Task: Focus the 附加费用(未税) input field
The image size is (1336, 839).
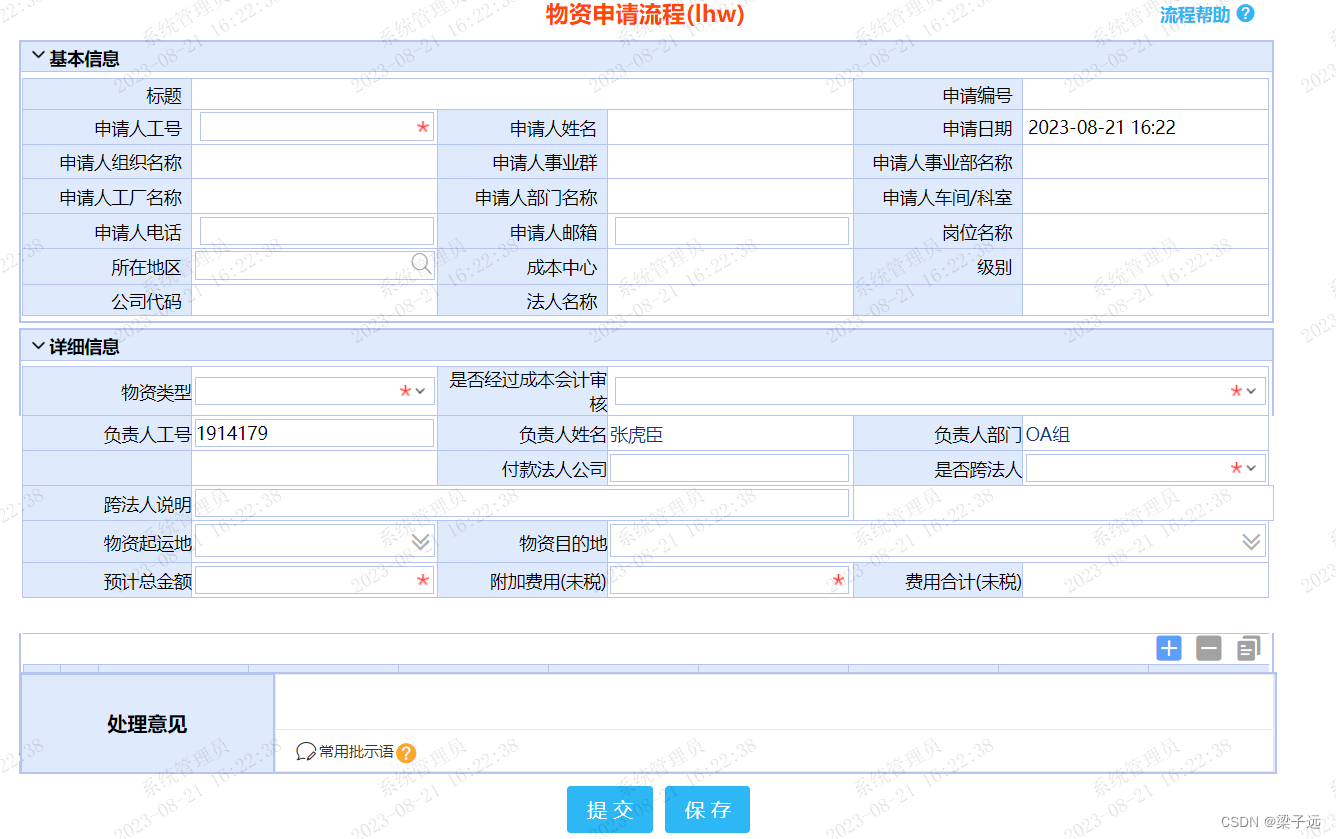Action: pyautogui.click(x=730, y=580)
